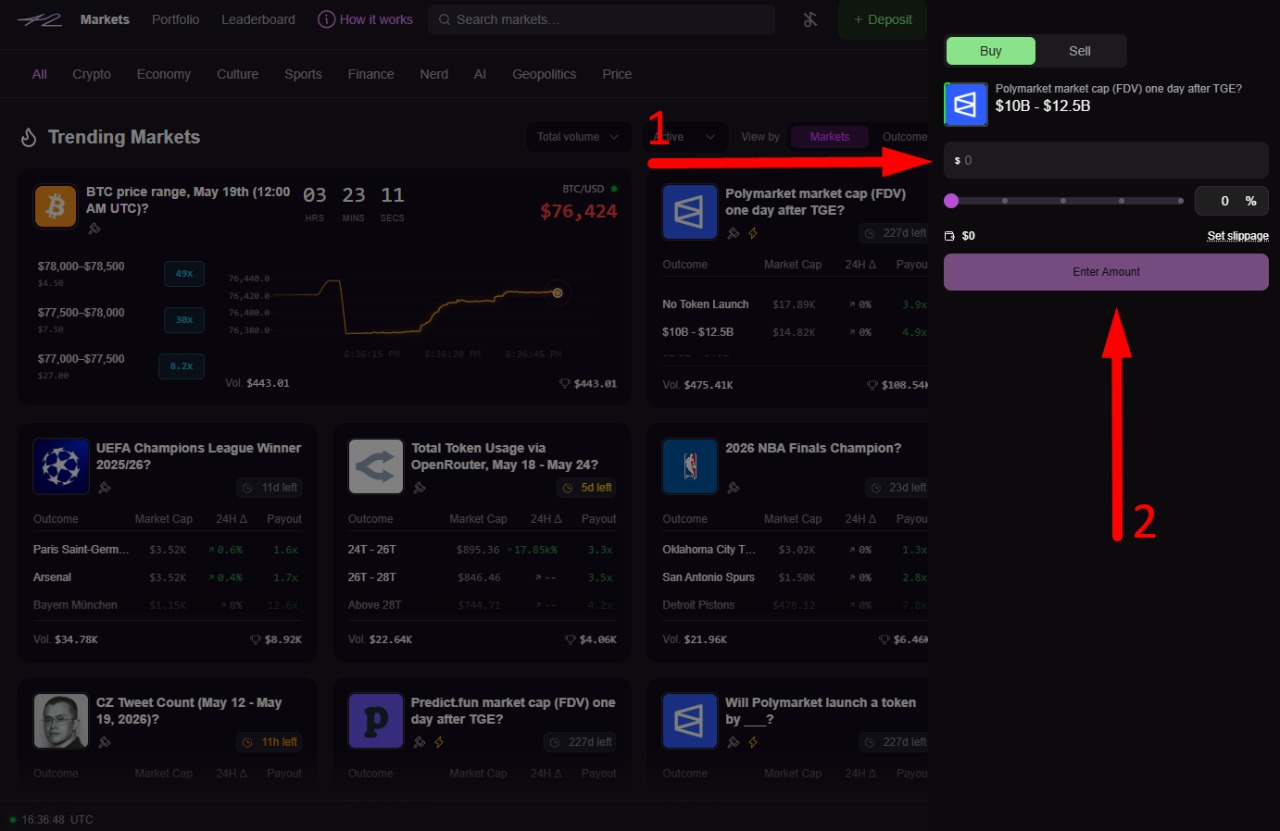Expand the Total volume sort dropdown
The image size is (1280, 831).
[579, 137]
